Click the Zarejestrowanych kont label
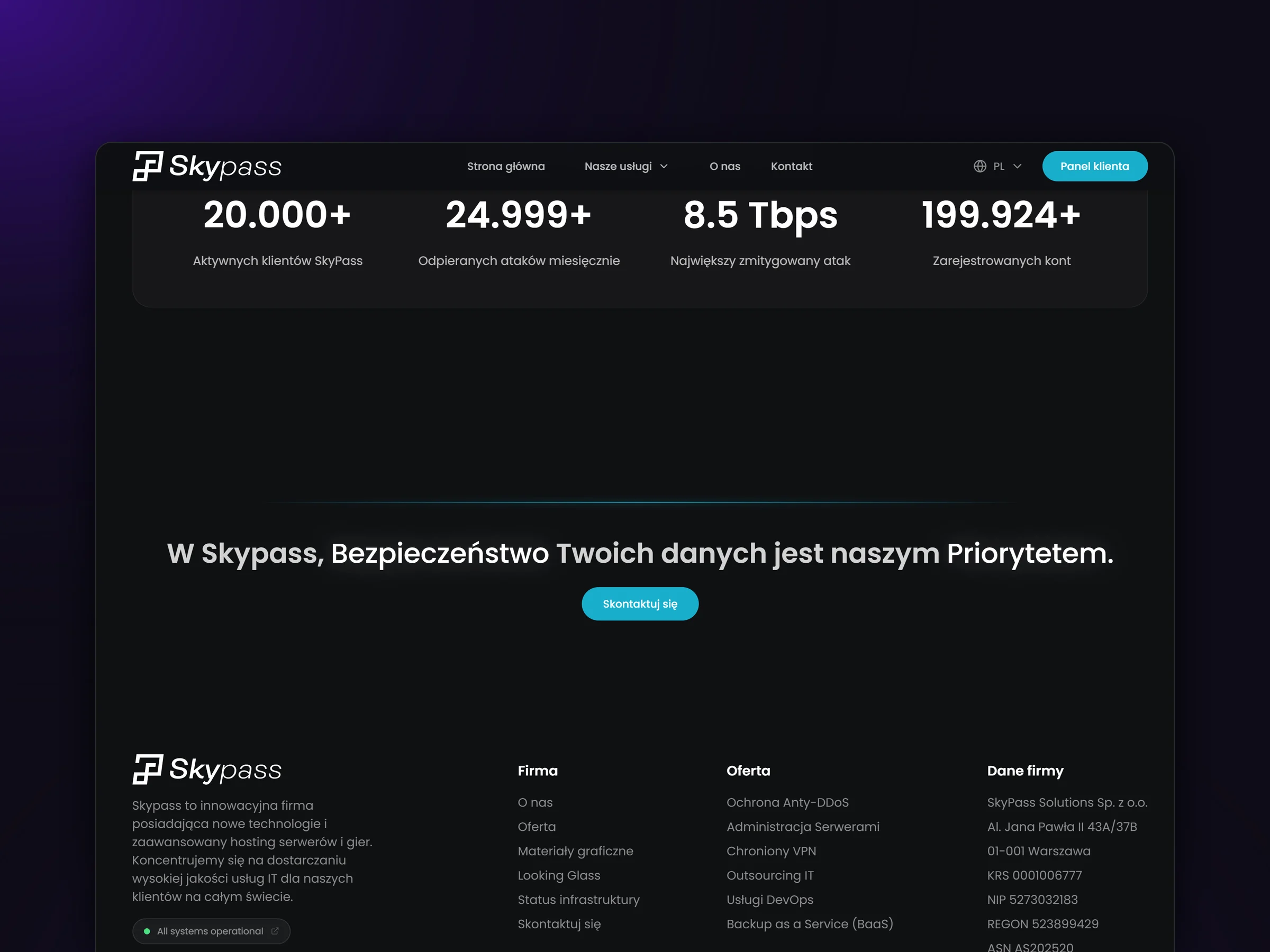This screenshot has width=1270, height=952. 1001,261
